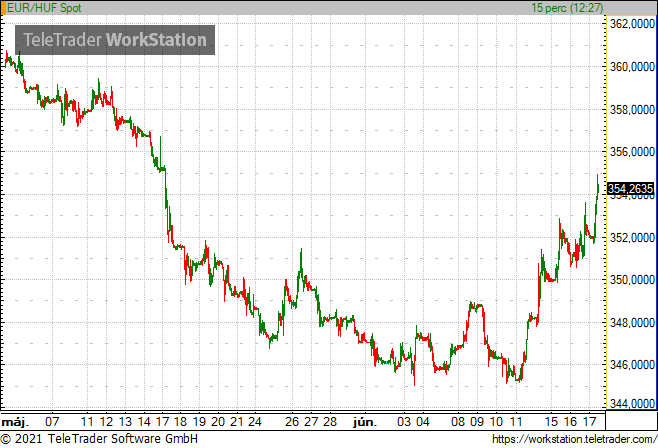Click the 350,0000 price axis label
The image size is (658, 448).
pos(632,280)
